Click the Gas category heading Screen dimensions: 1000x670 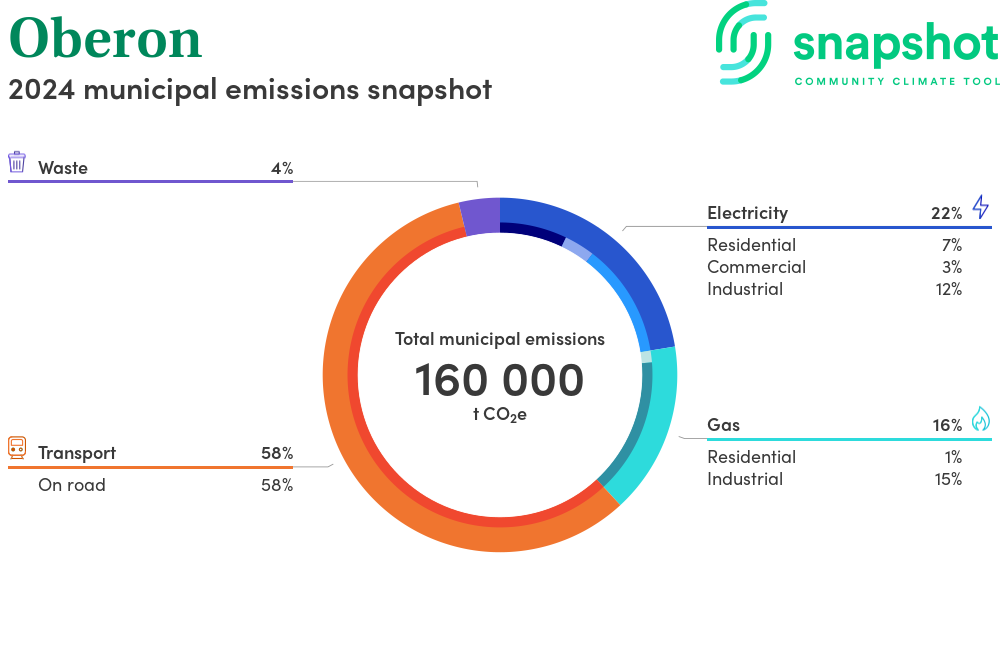(x=723, y=425)
